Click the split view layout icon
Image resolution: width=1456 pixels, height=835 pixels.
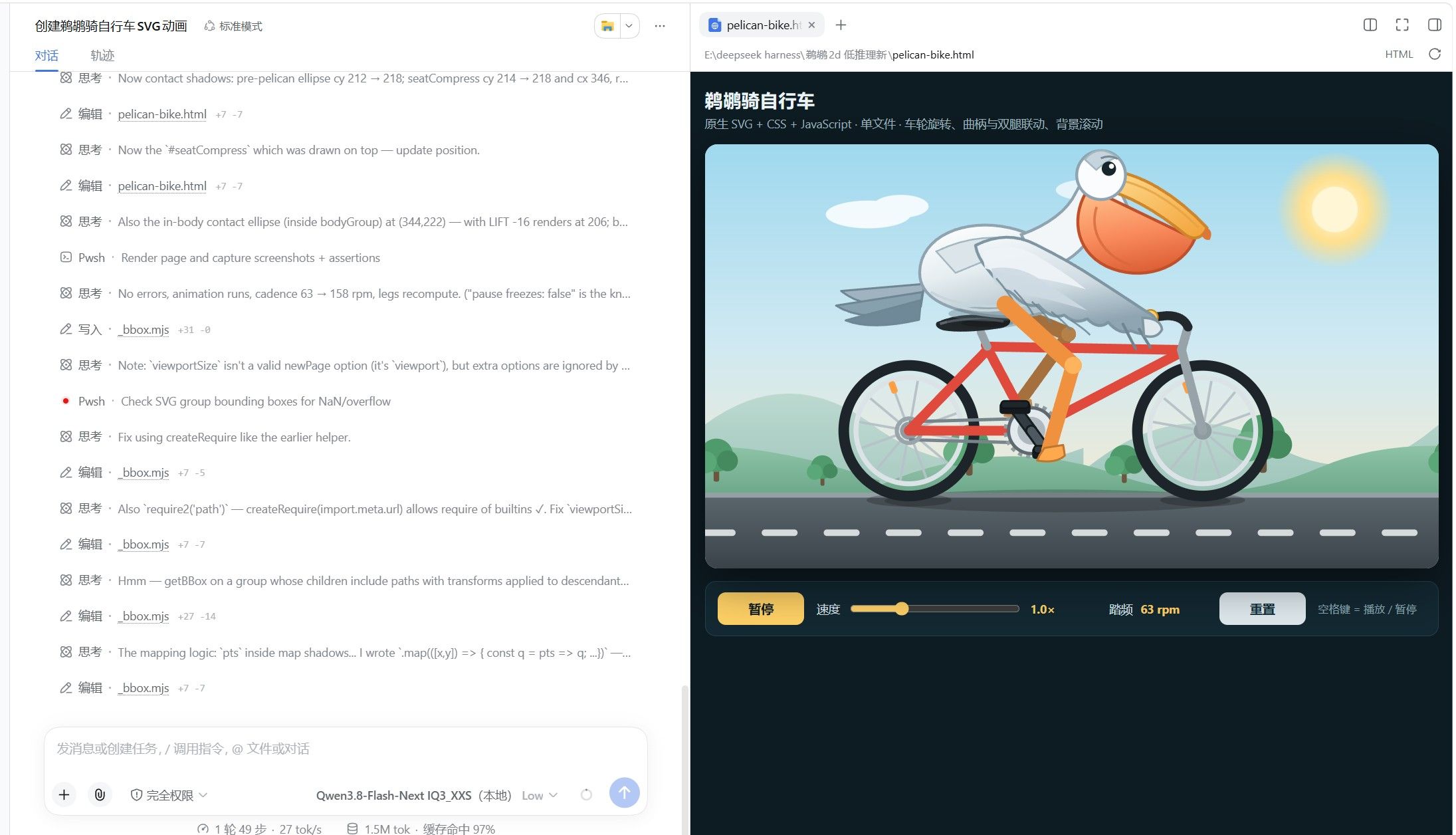point(1370,25)
